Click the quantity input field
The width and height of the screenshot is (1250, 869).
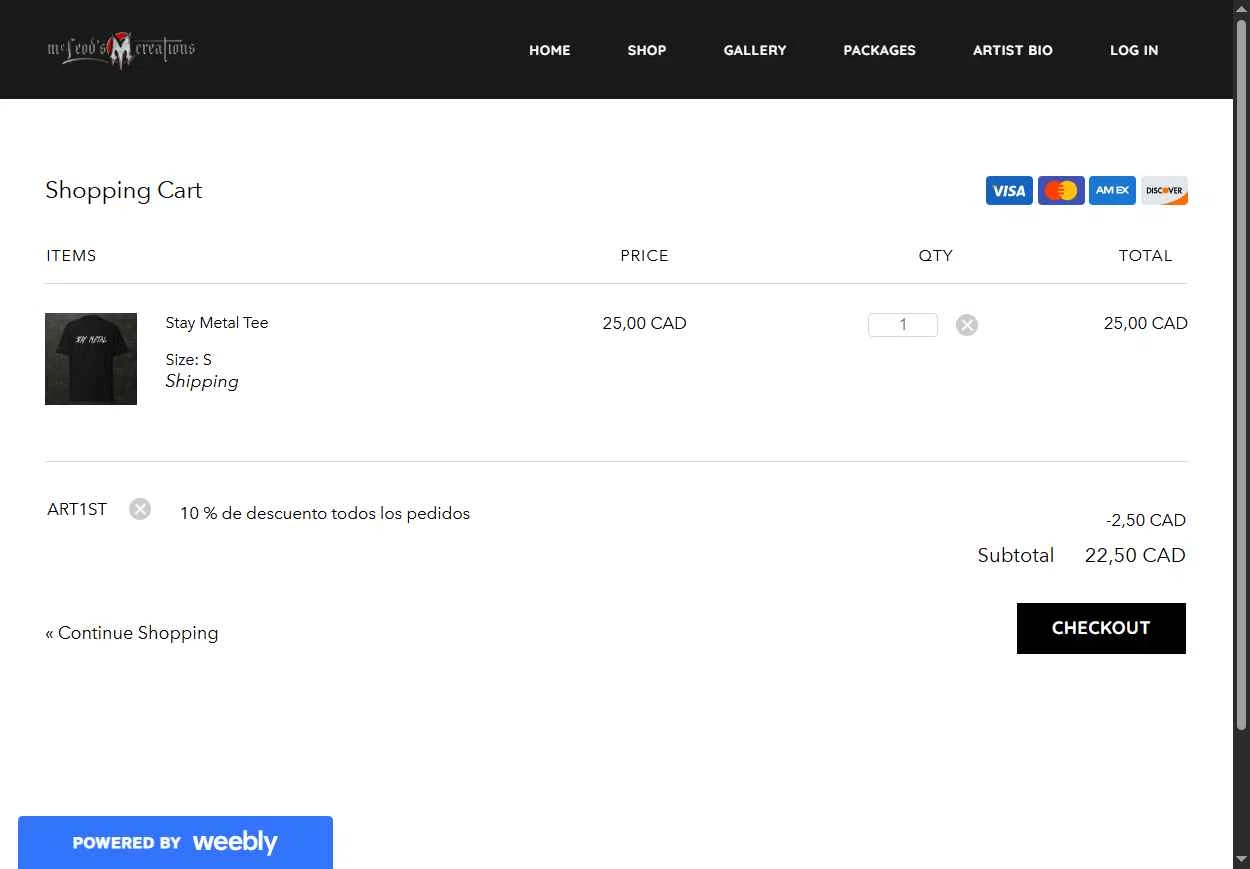coord(903,325)
